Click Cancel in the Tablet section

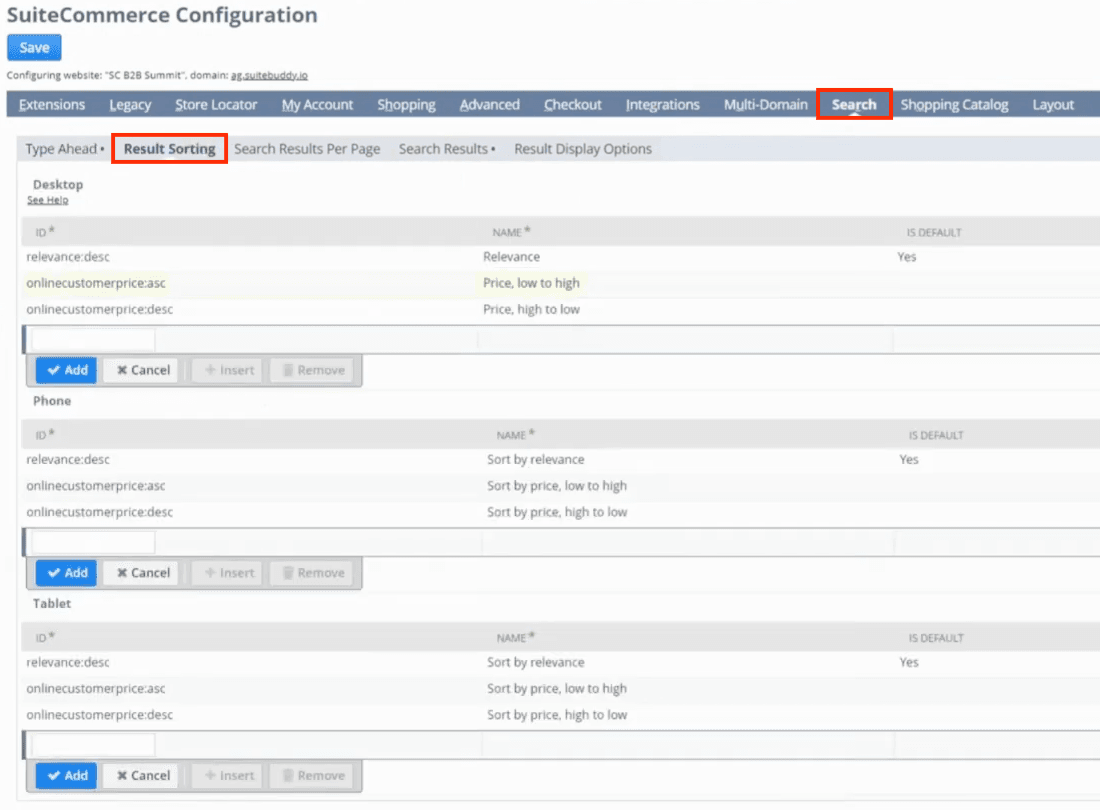click(143, 776)
